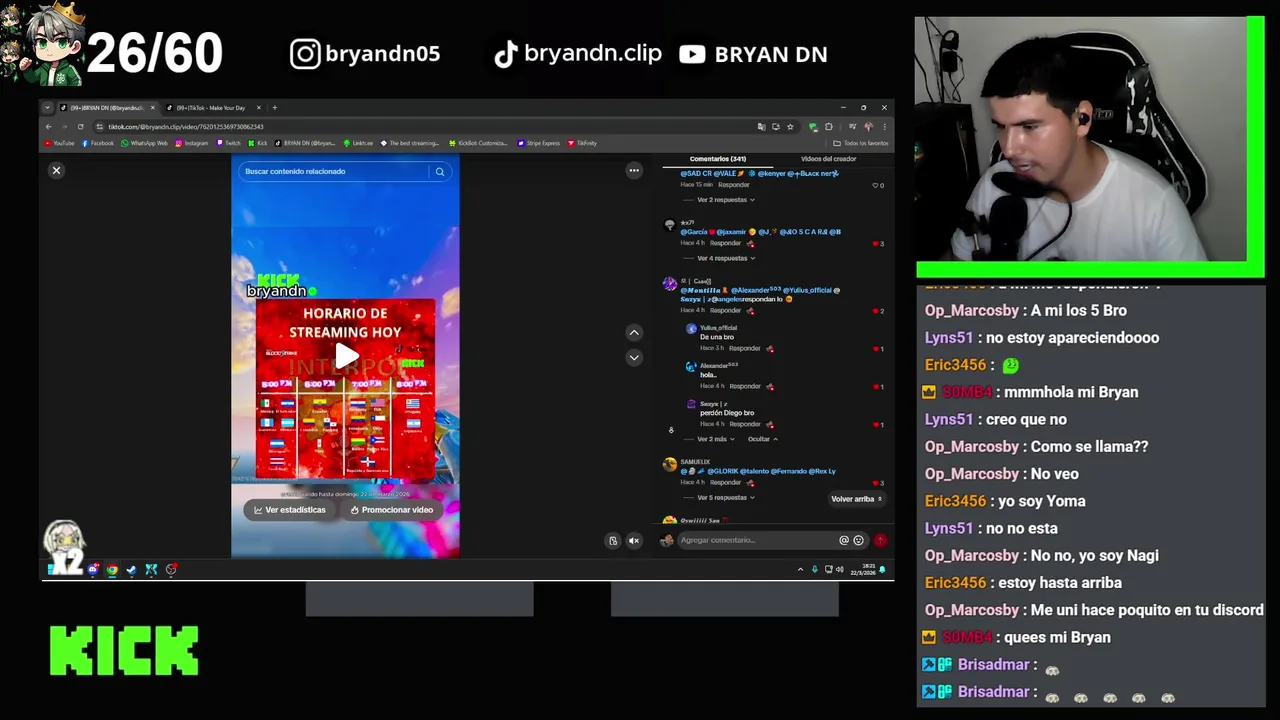Open the taskbar clock and date
This screenshot has height=720, width=1280.
coord(863,569)
